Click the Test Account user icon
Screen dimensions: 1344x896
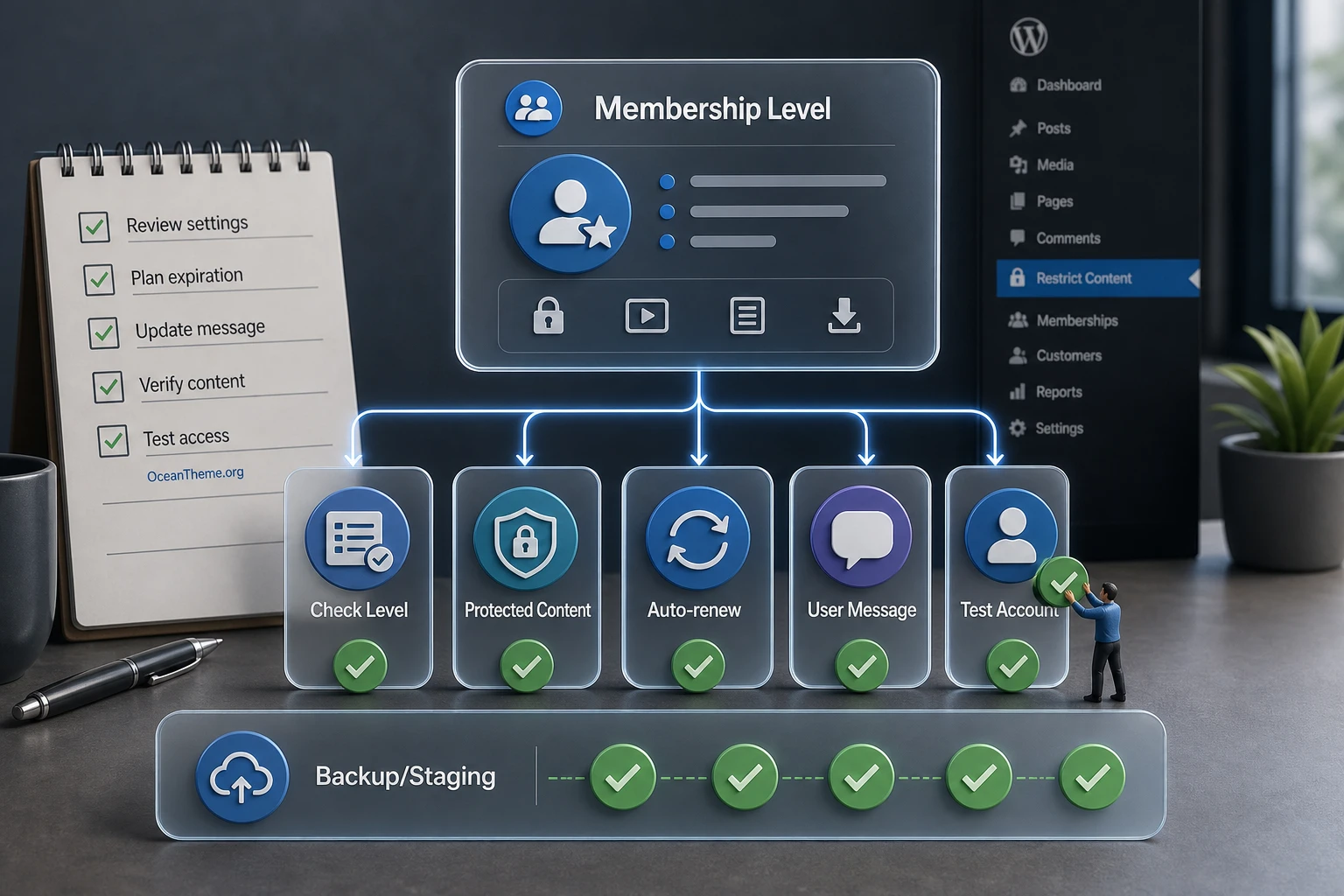(1011, 535)
